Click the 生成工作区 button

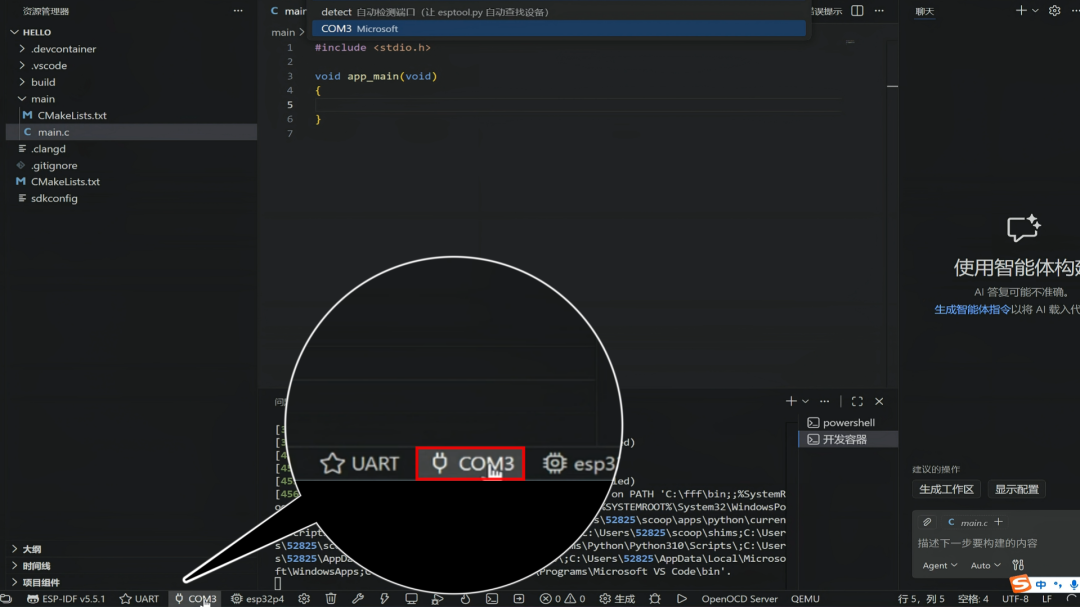coord(946,489)
